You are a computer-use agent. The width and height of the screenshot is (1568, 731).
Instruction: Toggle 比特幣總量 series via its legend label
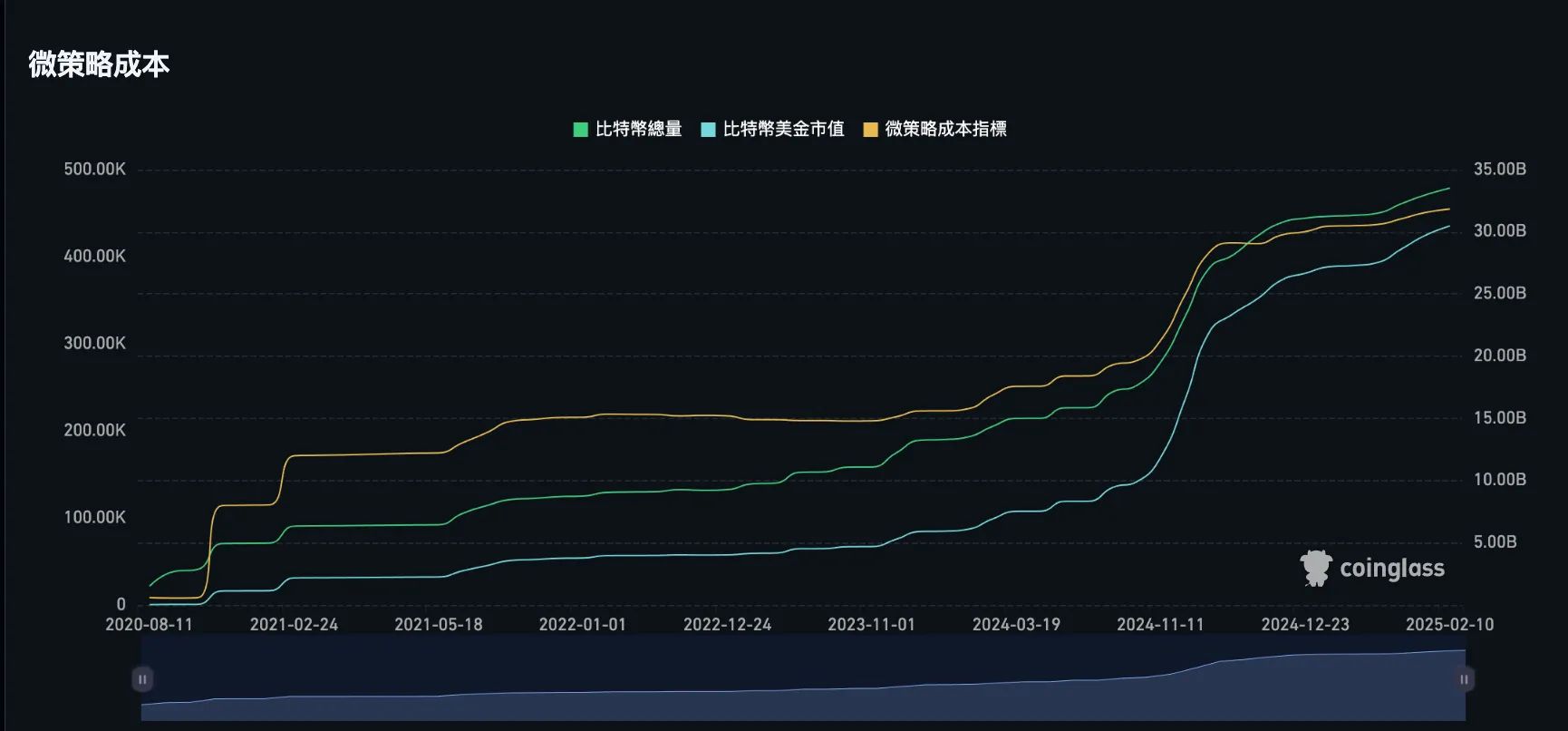click(x=638, y=130)
